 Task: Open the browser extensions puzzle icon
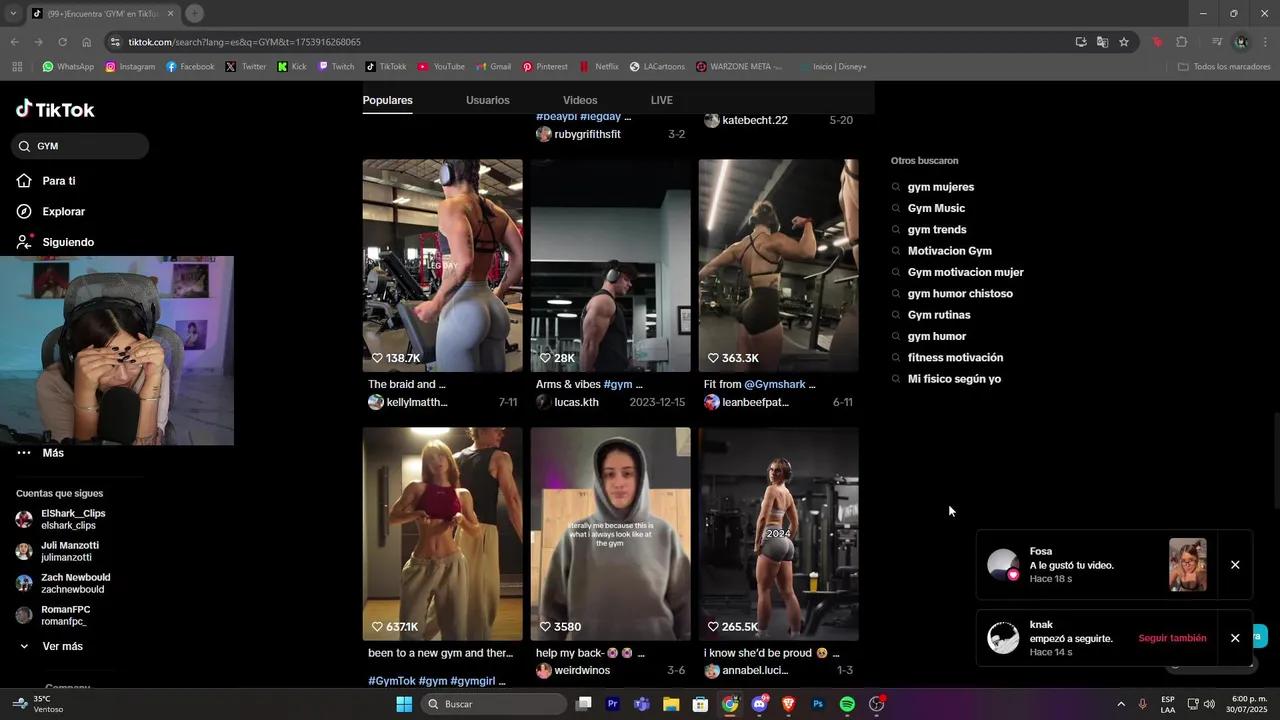point(1182,42)
